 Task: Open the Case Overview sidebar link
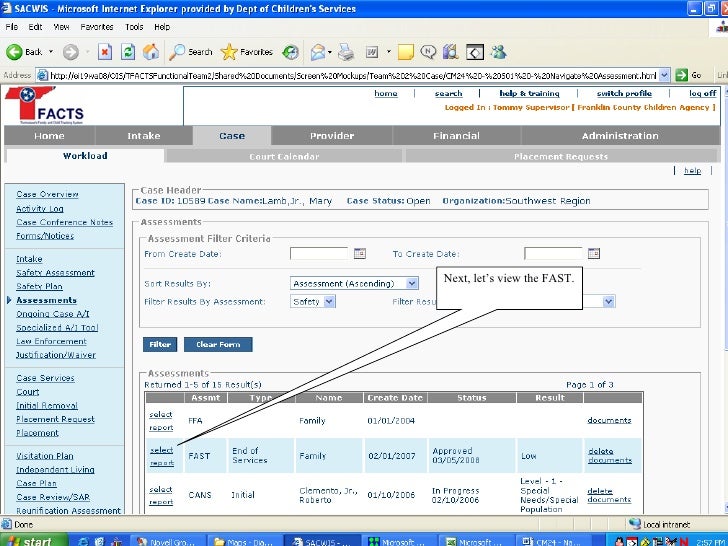tap(47, 195)
